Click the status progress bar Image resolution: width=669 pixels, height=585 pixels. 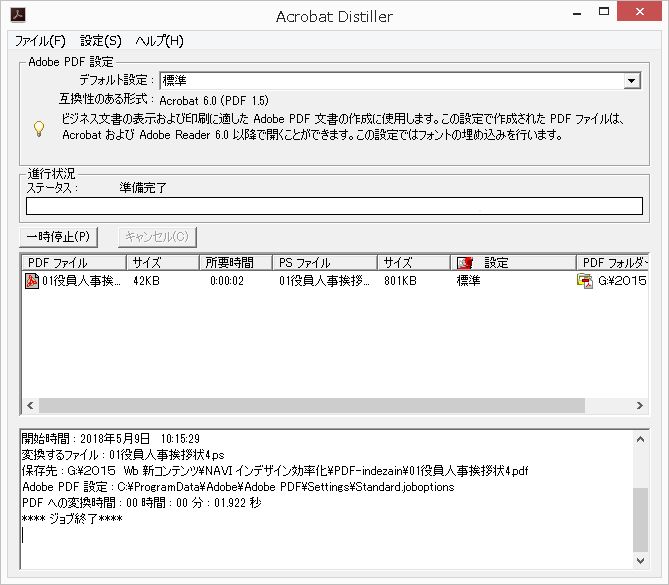point(334,206)
